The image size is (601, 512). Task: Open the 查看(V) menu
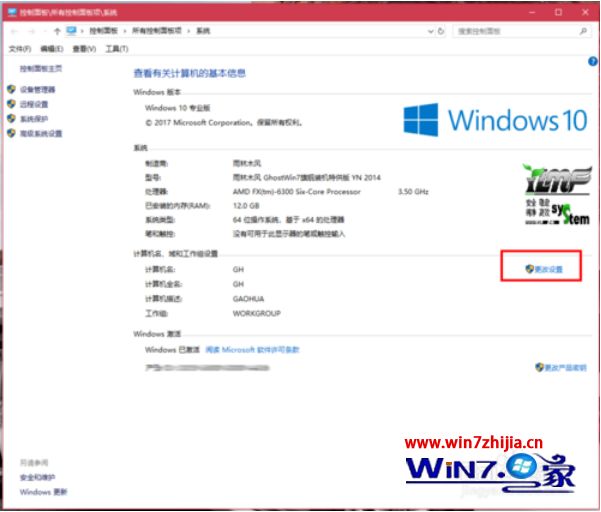pyautogui.click(x=84, y=49)
